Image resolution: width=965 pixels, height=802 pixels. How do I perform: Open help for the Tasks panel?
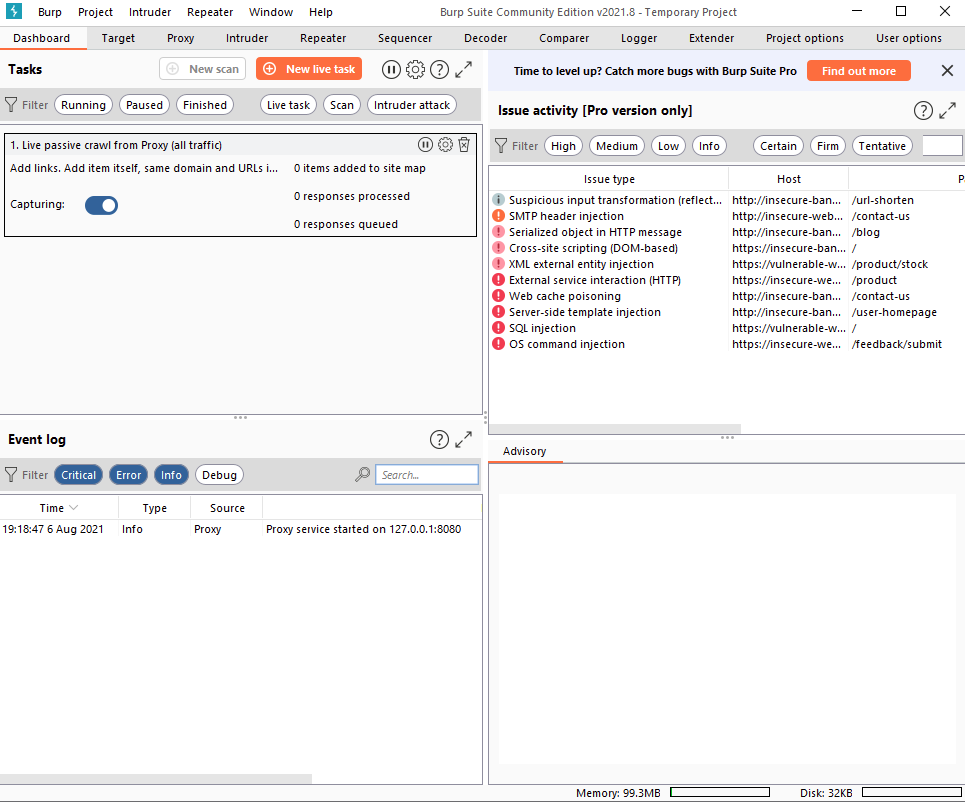(439, 69)
